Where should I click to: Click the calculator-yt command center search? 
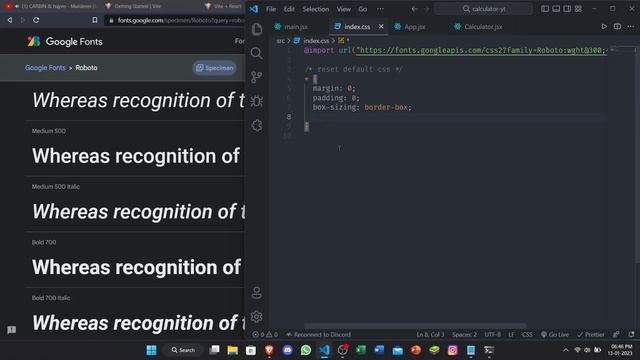click(484, 9)
